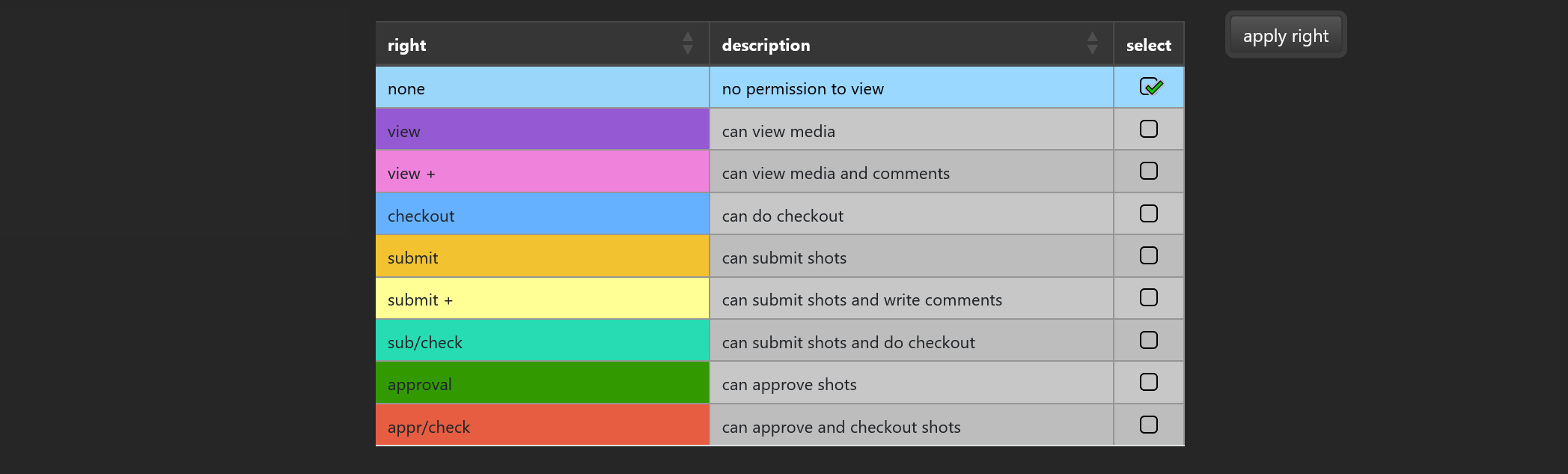Enable the 'submit +' checkbox
This screenshot has height=474, width=1568.
pyautogui.click(x=1149, y=298)
